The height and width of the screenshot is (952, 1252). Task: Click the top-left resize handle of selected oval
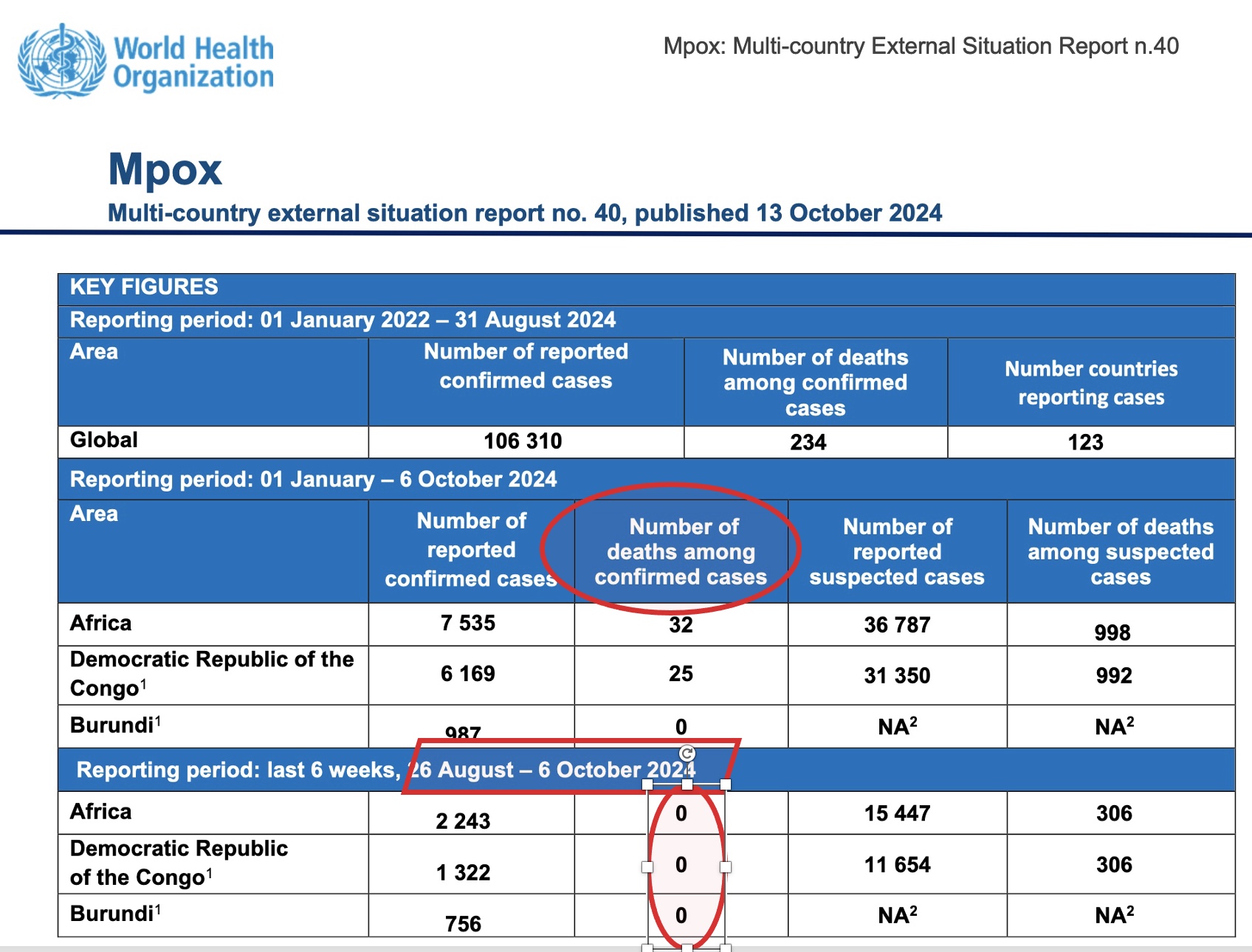click(x=647, y=784)
